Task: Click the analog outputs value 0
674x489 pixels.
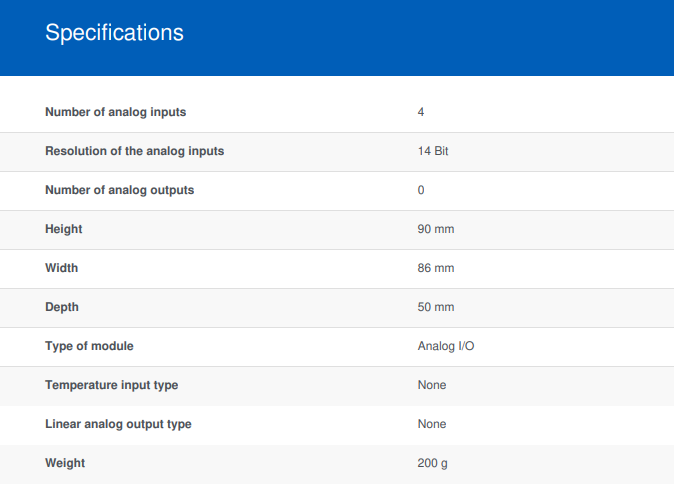Action: [x=421, y=190]
